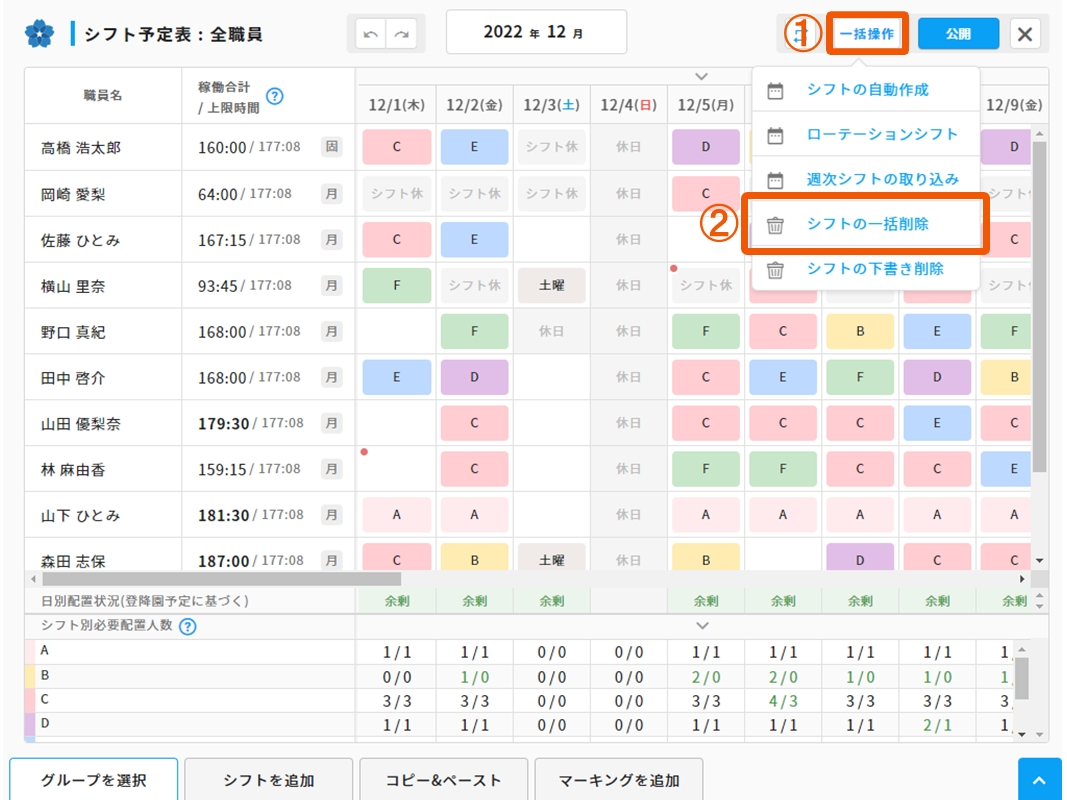
Task: Select ローテーションシフト from the menu
Action: (882, 134)
